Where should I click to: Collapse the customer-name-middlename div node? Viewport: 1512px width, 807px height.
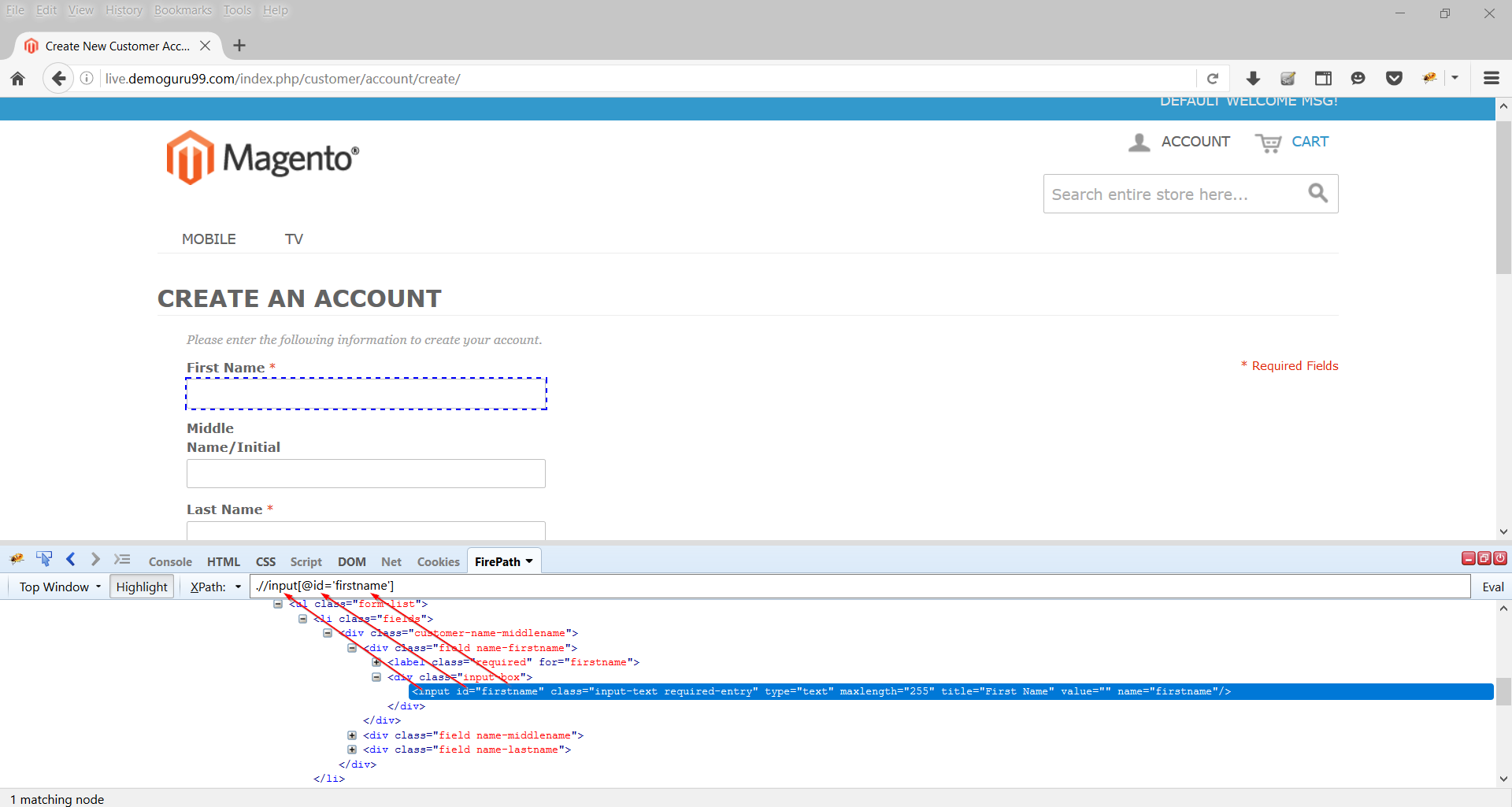point(328,633)
